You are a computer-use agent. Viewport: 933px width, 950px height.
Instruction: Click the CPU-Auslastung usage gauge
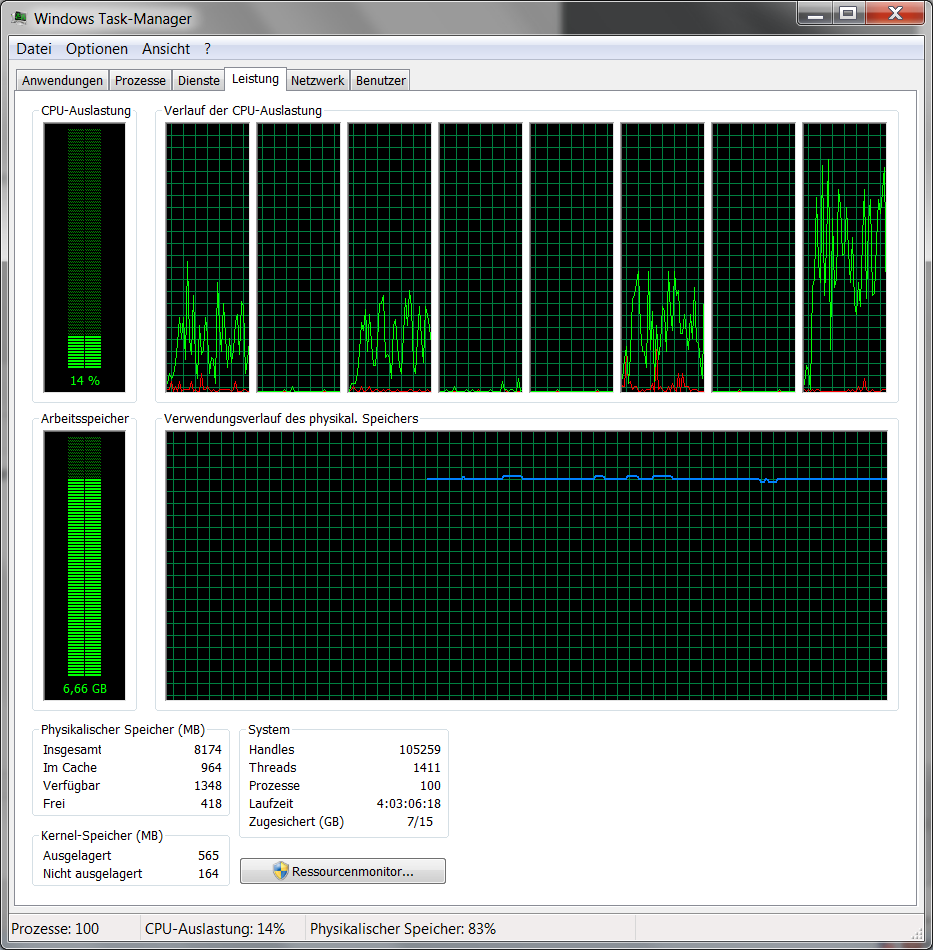(x=83, y=255)
